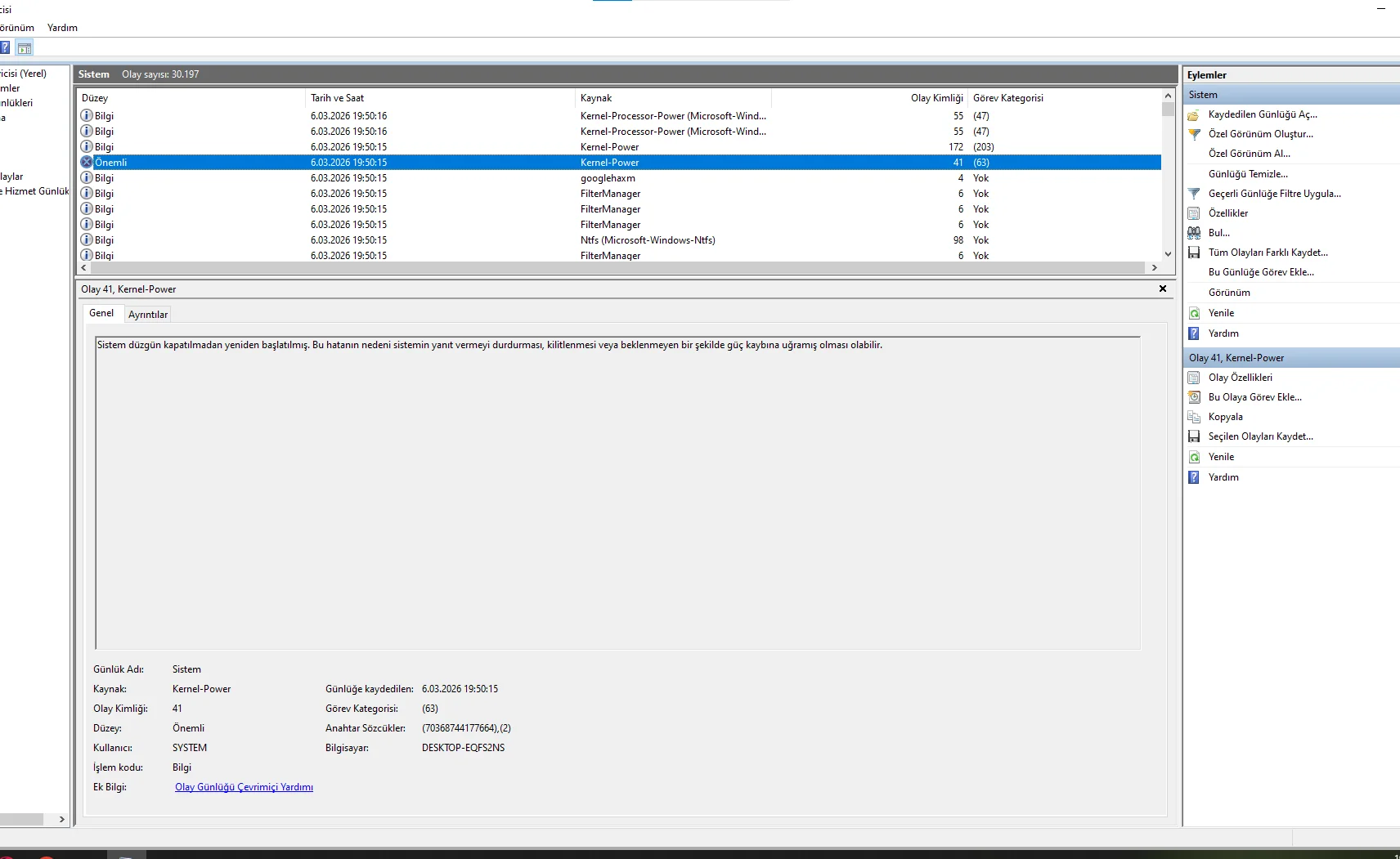1400x859 pixels.
Task: Click the event list's horizontal scrollbar right arrow
Action: click(1155, 267)
